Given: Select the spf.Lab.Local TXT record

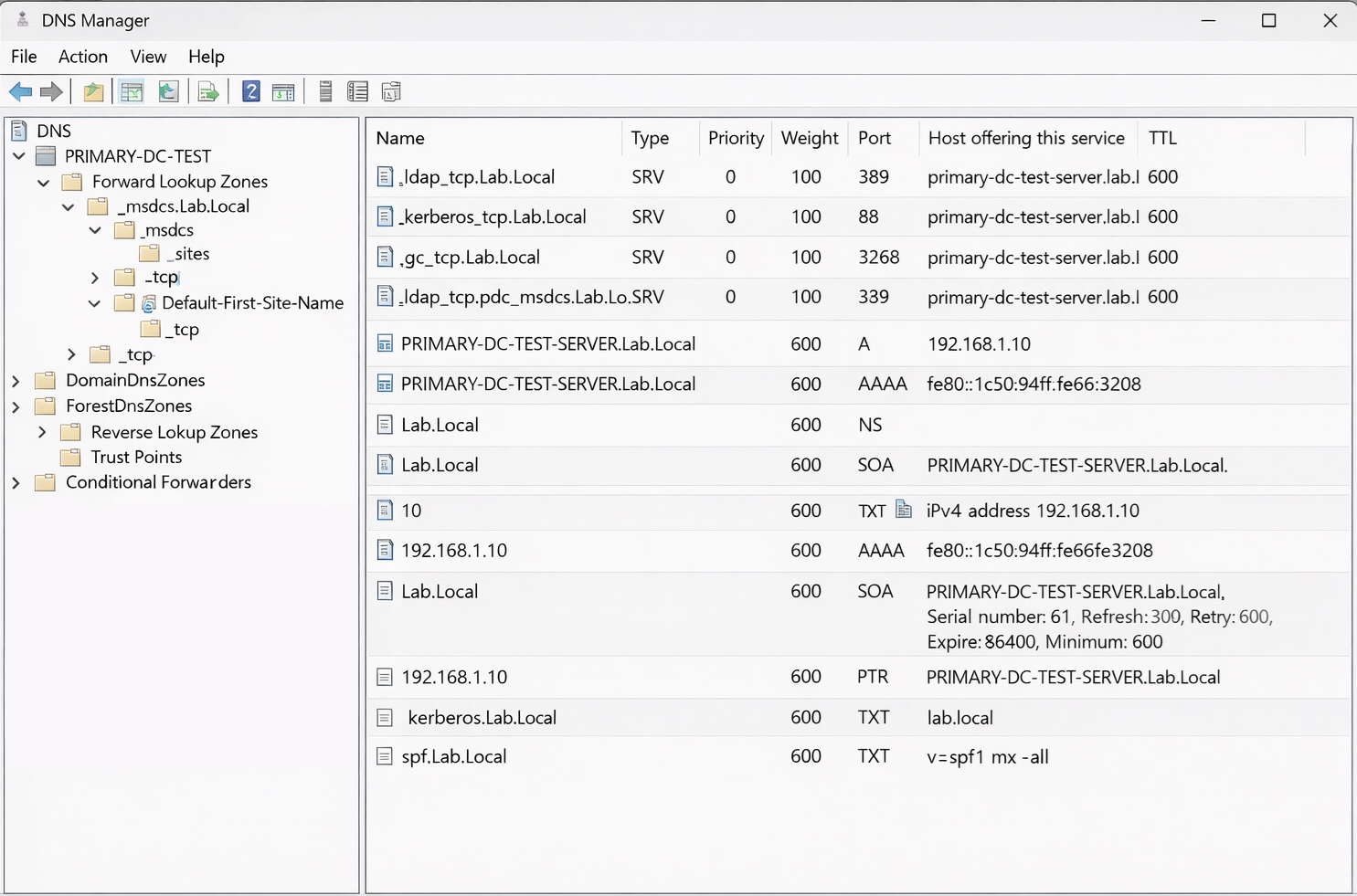Looking at the screenshot, I should [453, 756].
